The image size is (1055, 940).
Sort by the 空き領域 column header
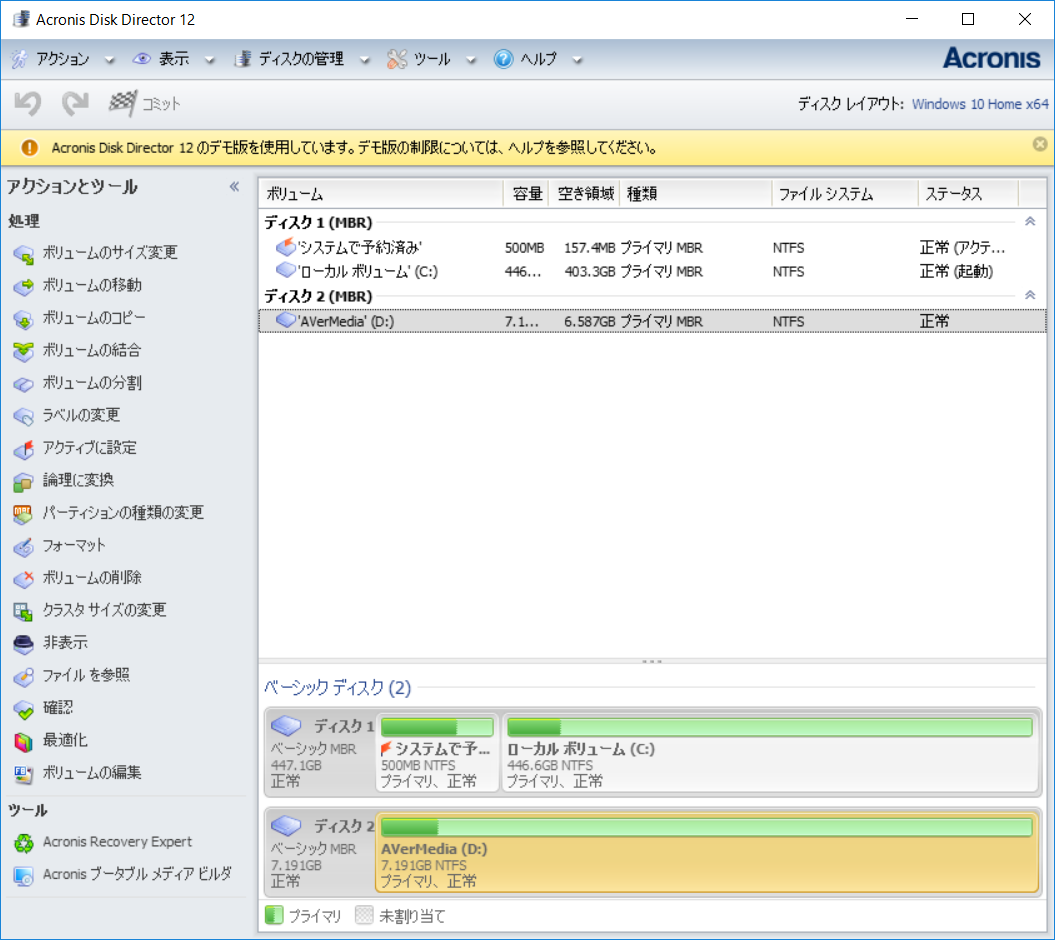point(584,194)
